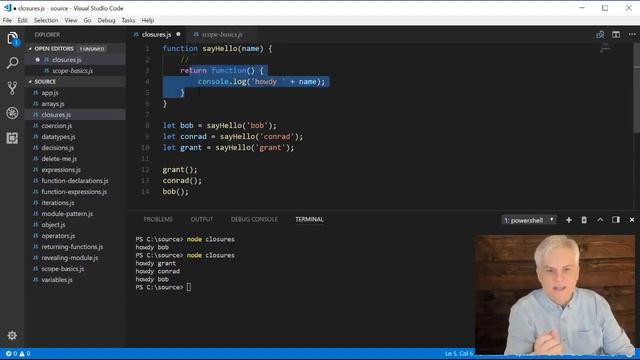This screenshot has width=640, height=360.
Task: Click the terminal prompt input line
Action: click(163, 287)
